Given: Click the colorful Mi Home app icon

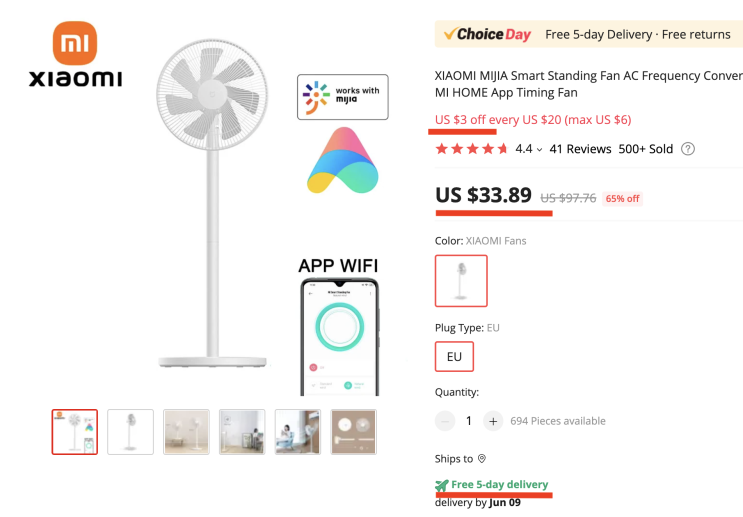Looking at the screenshot, I should tap(342, 160).
